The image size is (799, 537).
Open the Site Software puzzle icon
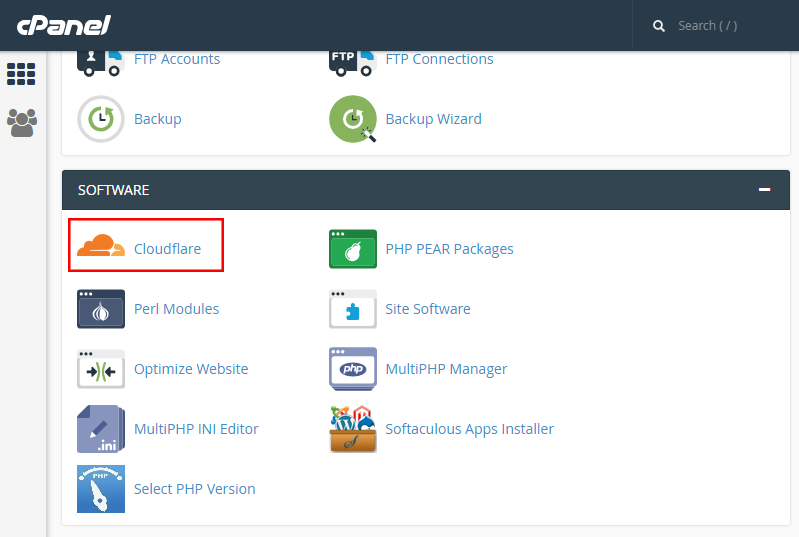[352, 309]
